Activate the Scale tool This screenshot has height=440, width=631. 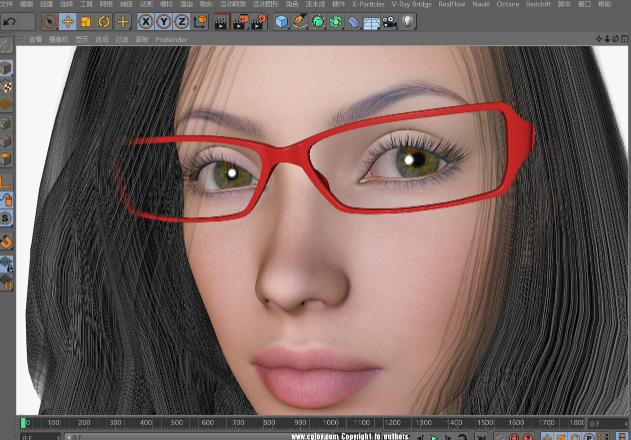(x=86, y=21)
